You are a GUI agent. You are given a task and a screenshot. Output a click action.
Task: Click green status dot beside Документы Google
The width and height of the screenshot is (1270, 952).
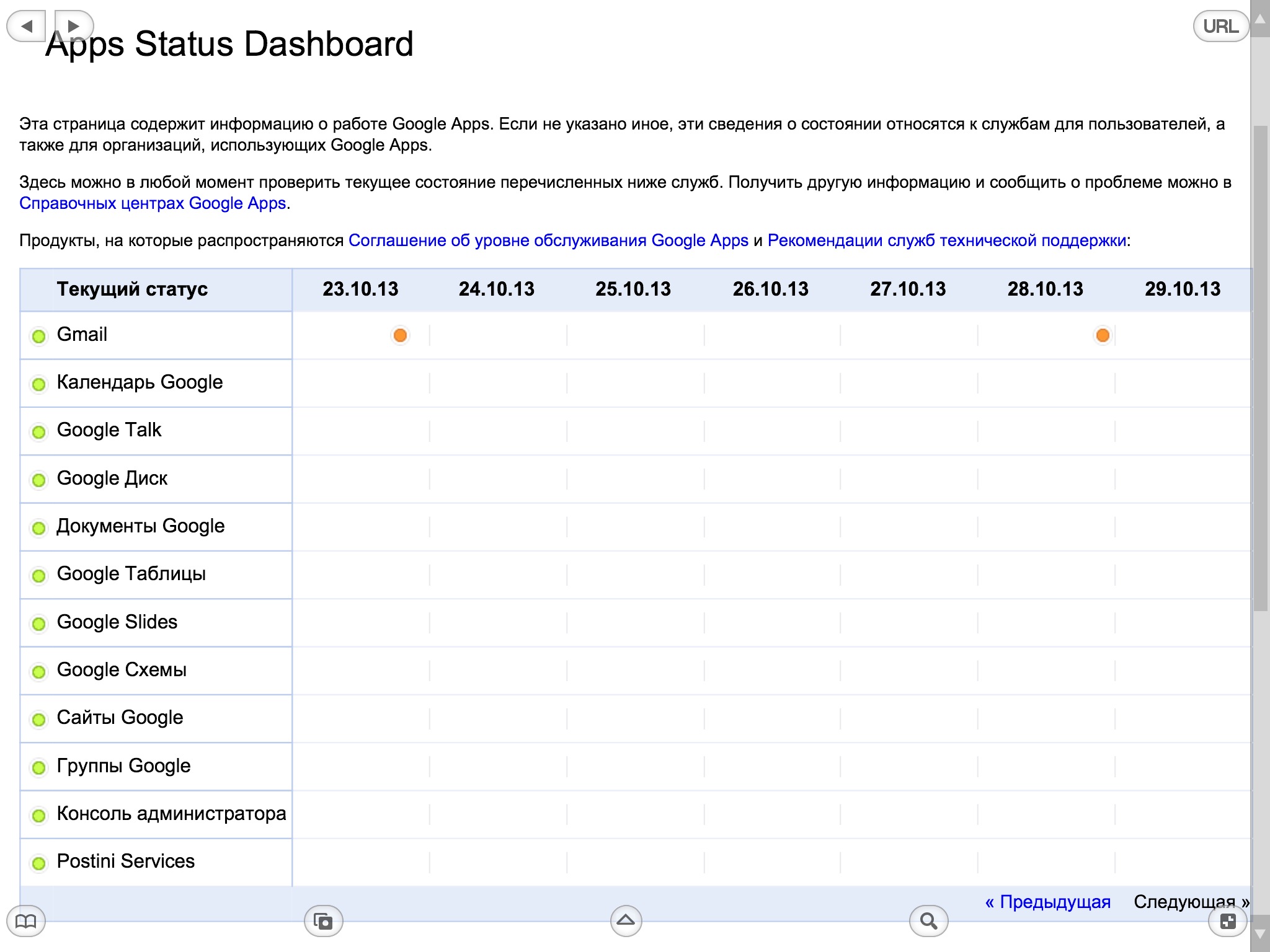tap(38, 528)
